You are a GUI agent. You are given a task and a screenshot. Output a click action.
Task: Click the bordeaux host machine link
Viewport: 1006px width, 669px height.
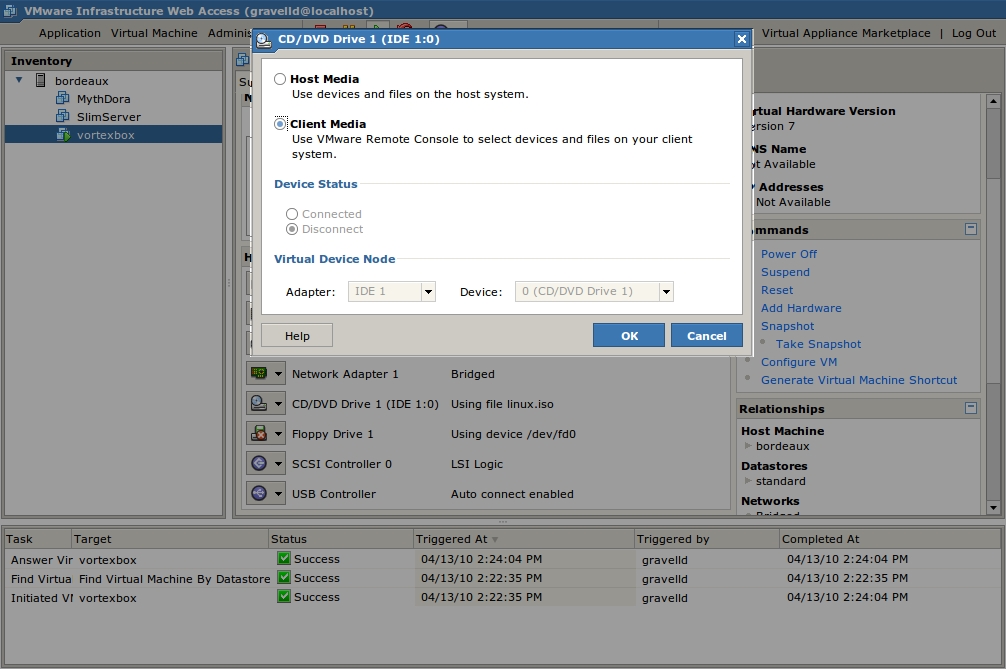(782, 446)
